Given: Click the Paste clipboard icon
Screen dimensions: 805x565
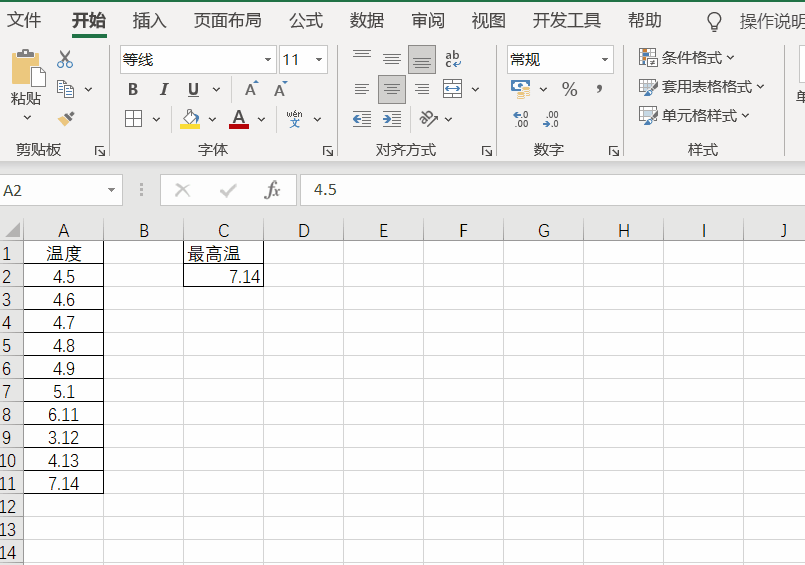Looking at the screenshot, I should (27, 68).
